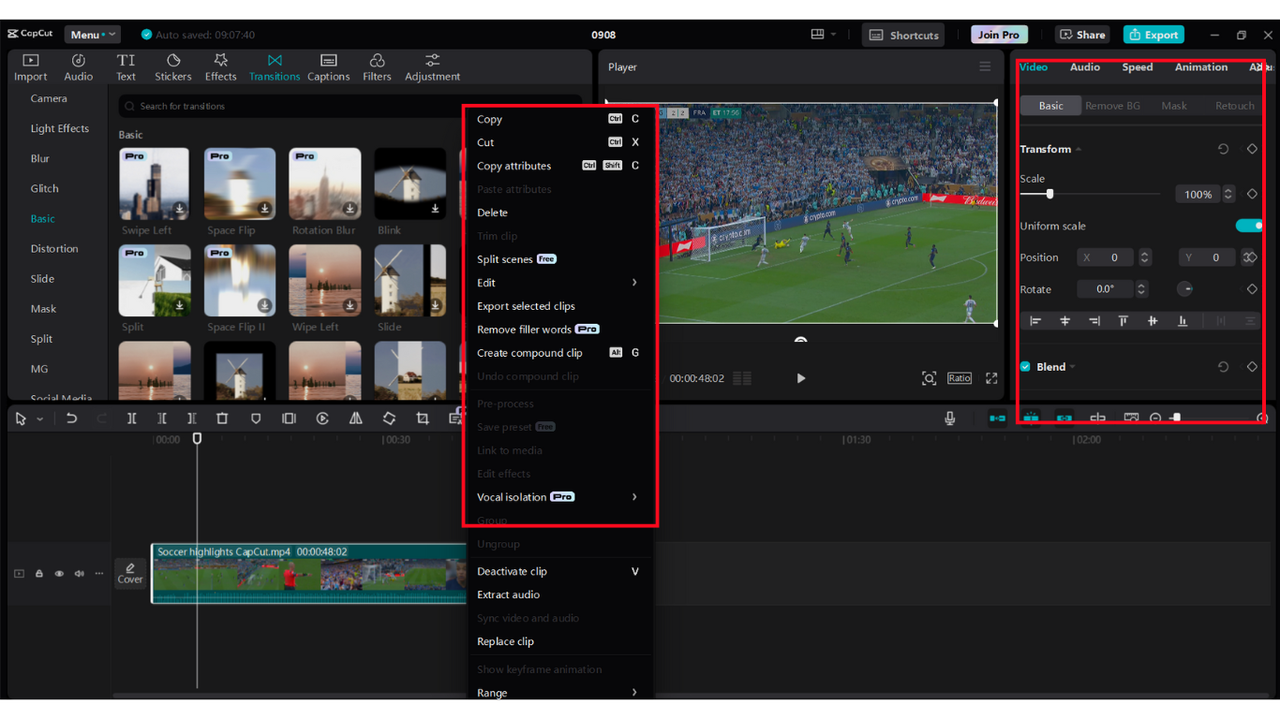This screenshot has height=719, width=1280.
Task: Download the Blink transition
Action: pos(435,209)
